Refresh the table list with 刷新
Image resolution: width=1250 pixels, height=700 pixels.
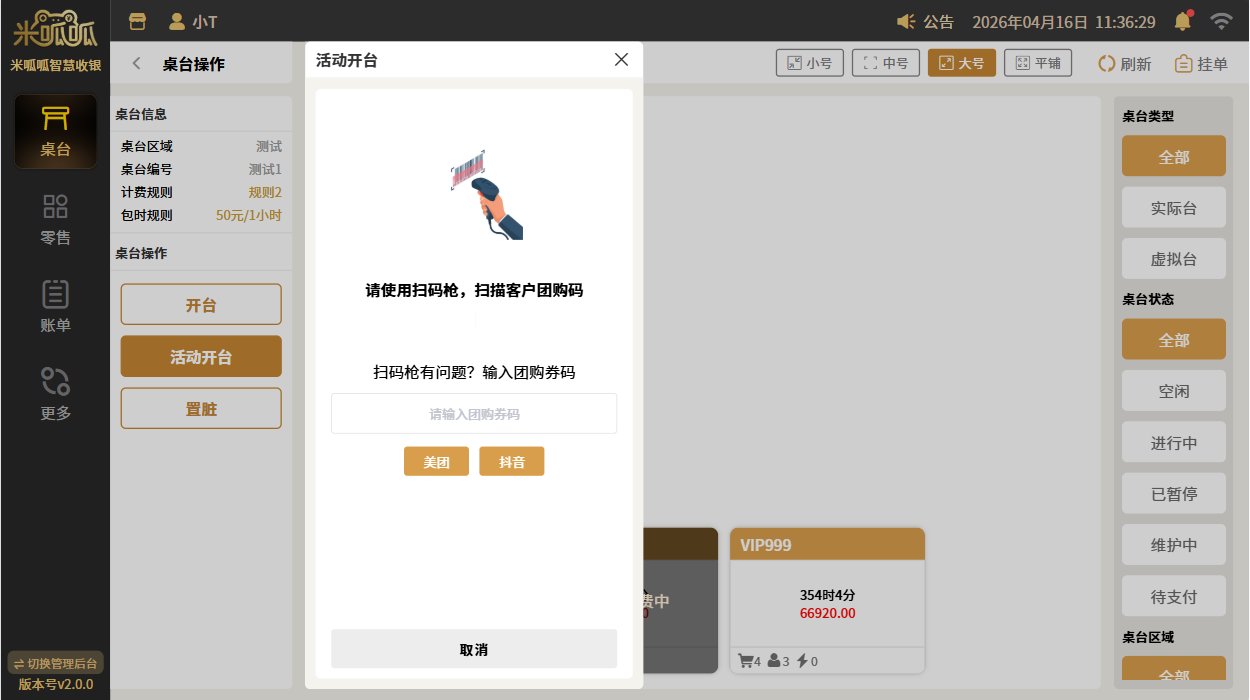click(x=1125, y=64)
